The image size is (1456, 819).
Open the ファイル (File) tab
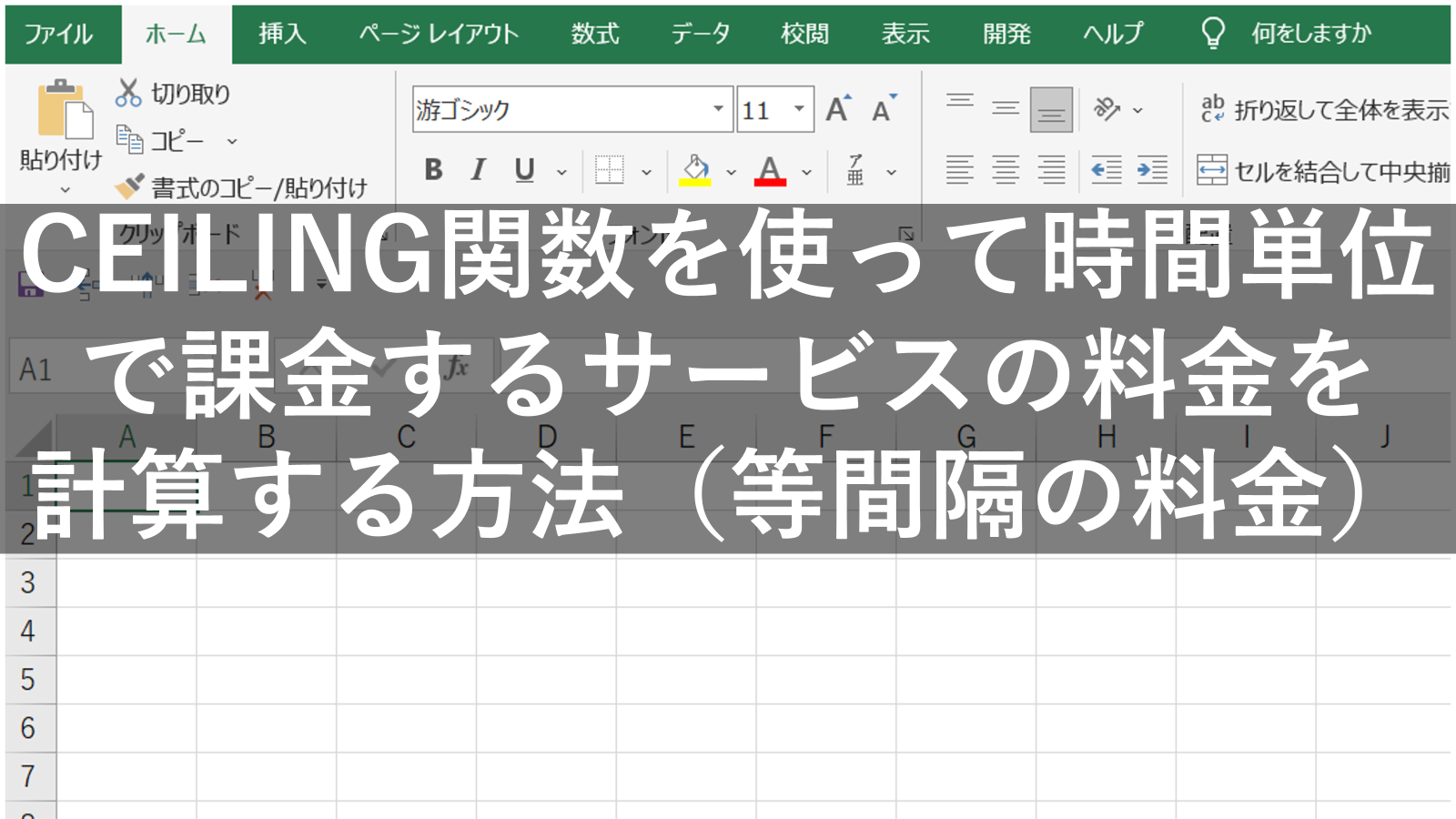pos(58,35)
